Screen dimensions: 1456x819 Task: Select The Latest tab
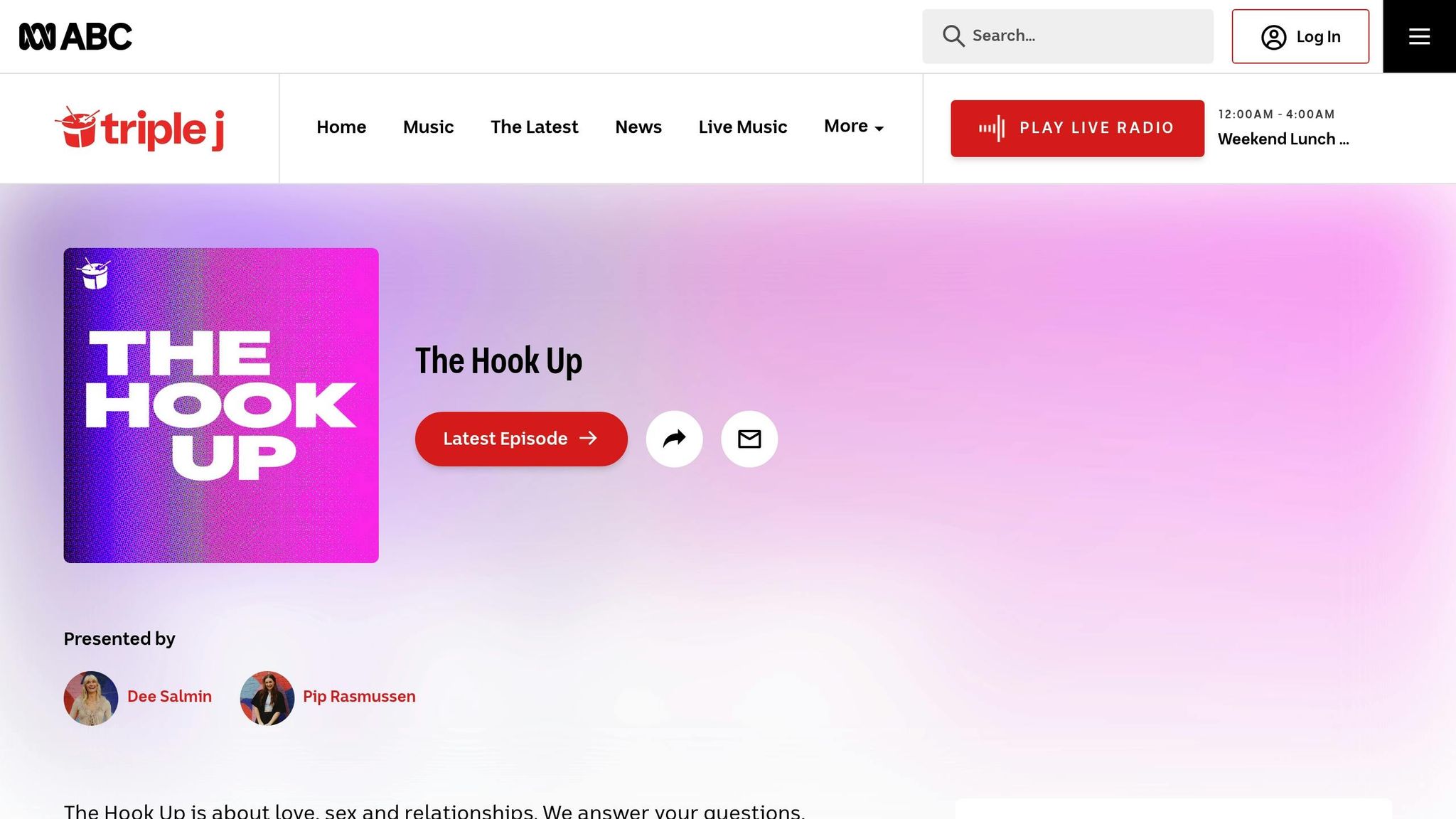coord(534,127)
